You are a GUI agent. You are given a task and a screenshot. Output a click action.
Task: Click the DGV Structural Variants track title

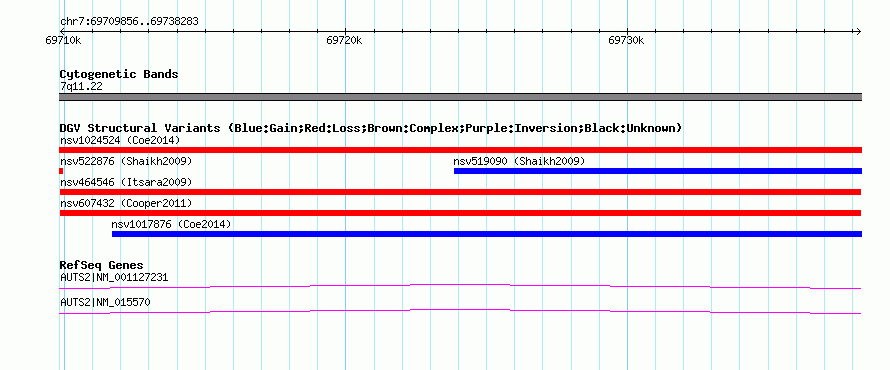point(371,128)
